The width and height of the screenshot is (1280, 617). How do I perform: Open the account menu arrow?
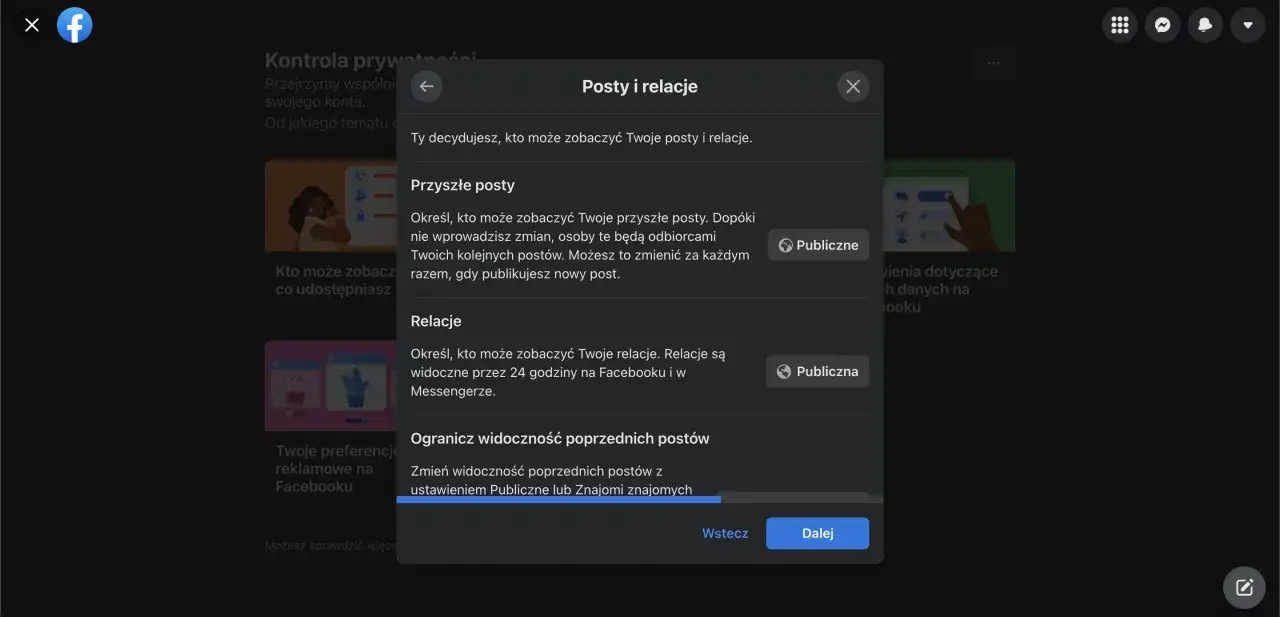click(x=1247, y=24)
